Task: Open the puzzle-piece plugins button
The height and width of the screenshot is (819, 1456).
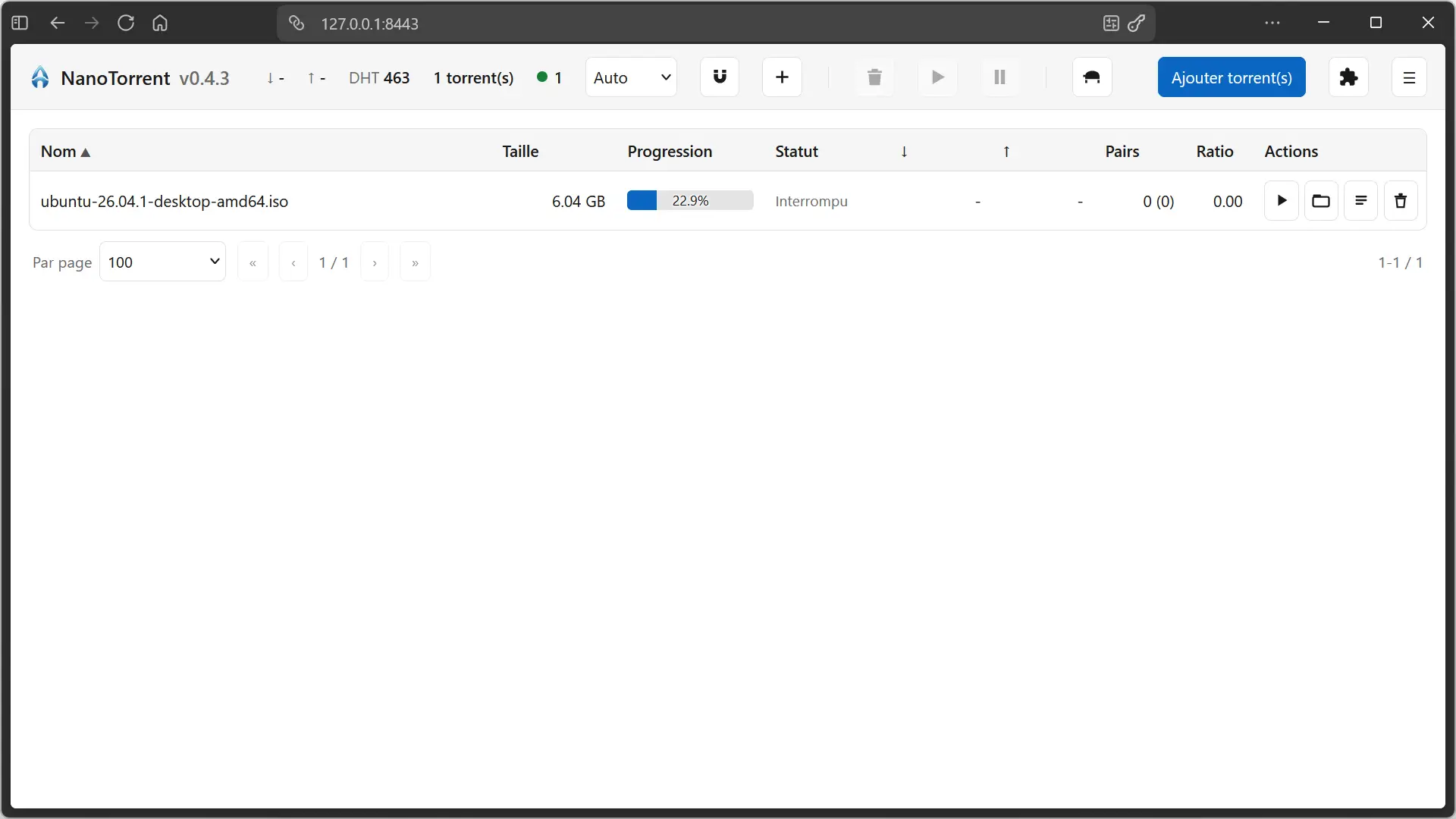Action: 1348,77
